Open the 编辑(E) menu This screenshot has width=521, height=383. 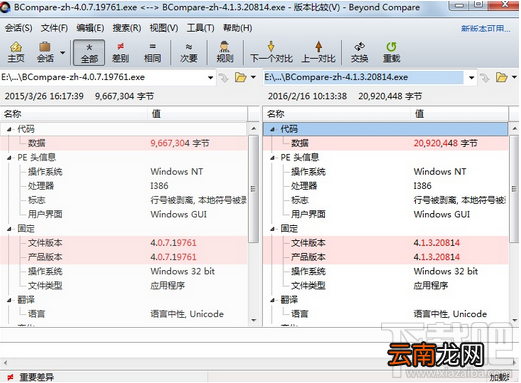90,28
